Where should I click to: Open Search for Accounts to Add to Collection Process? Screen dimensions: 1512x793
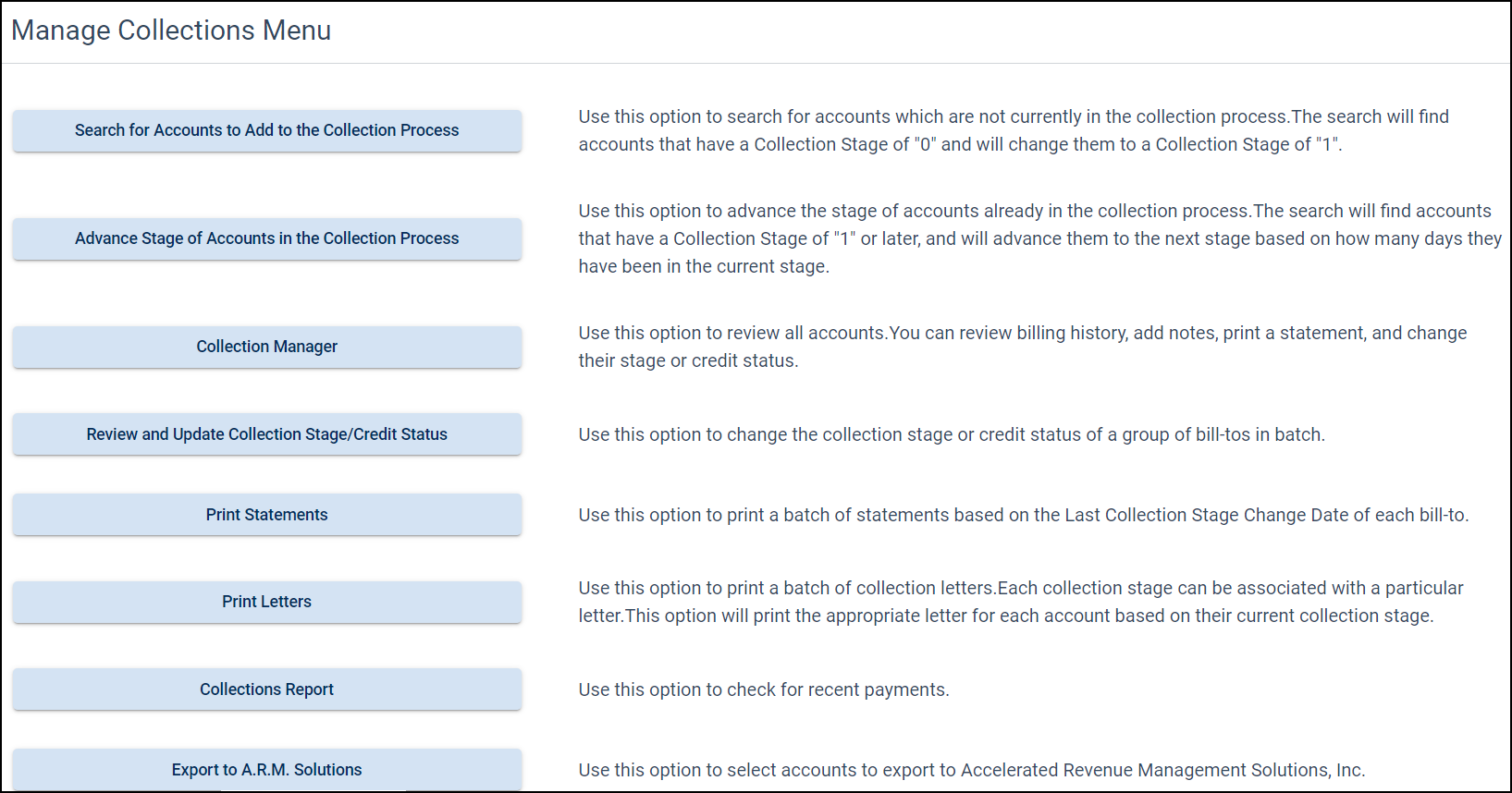[x=267, y=130]
